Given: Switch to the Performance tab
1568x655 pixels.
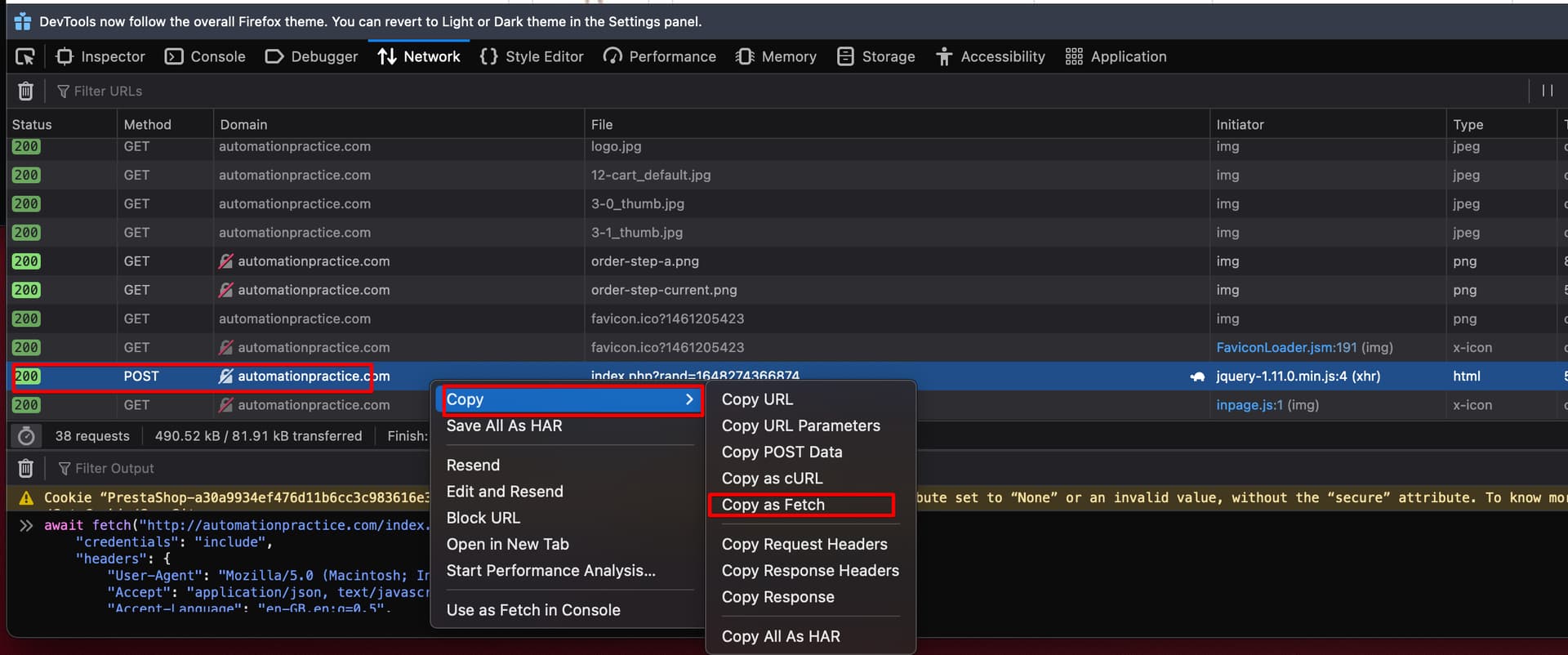Looking at the screenshot, I should pos(659,56).
